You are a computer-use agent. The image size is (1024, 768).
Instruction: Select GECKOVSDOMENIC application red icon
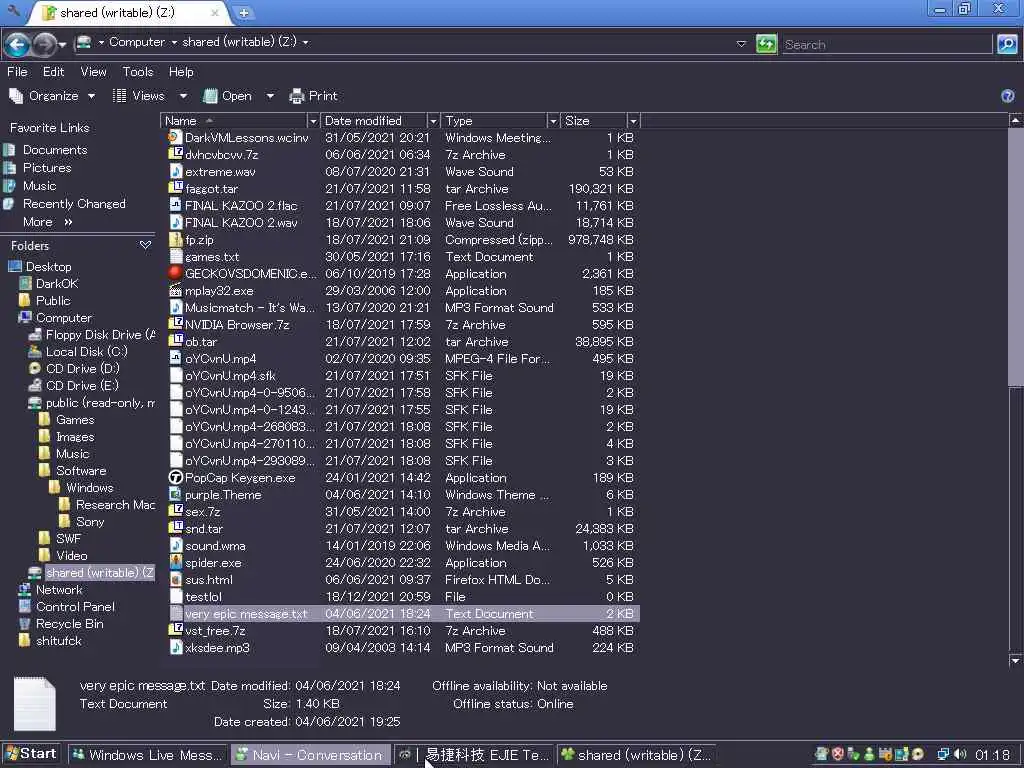tap(175, 273)
